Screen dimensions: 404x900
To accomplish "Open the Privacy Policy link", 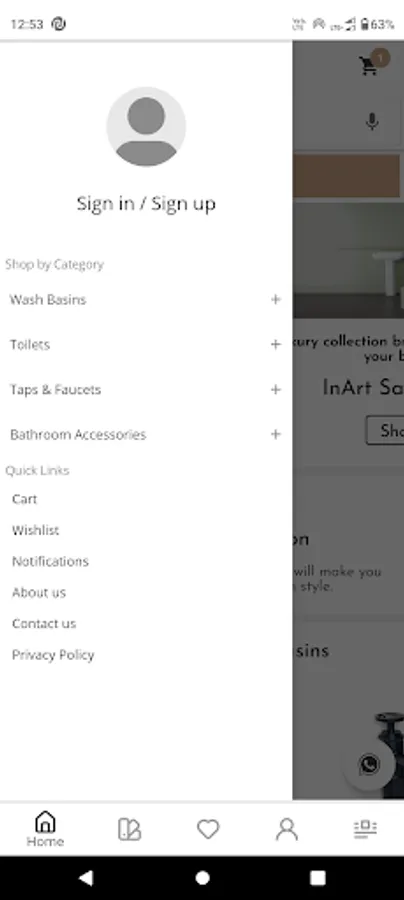I will pyautogui.click(x=53, y=655).
